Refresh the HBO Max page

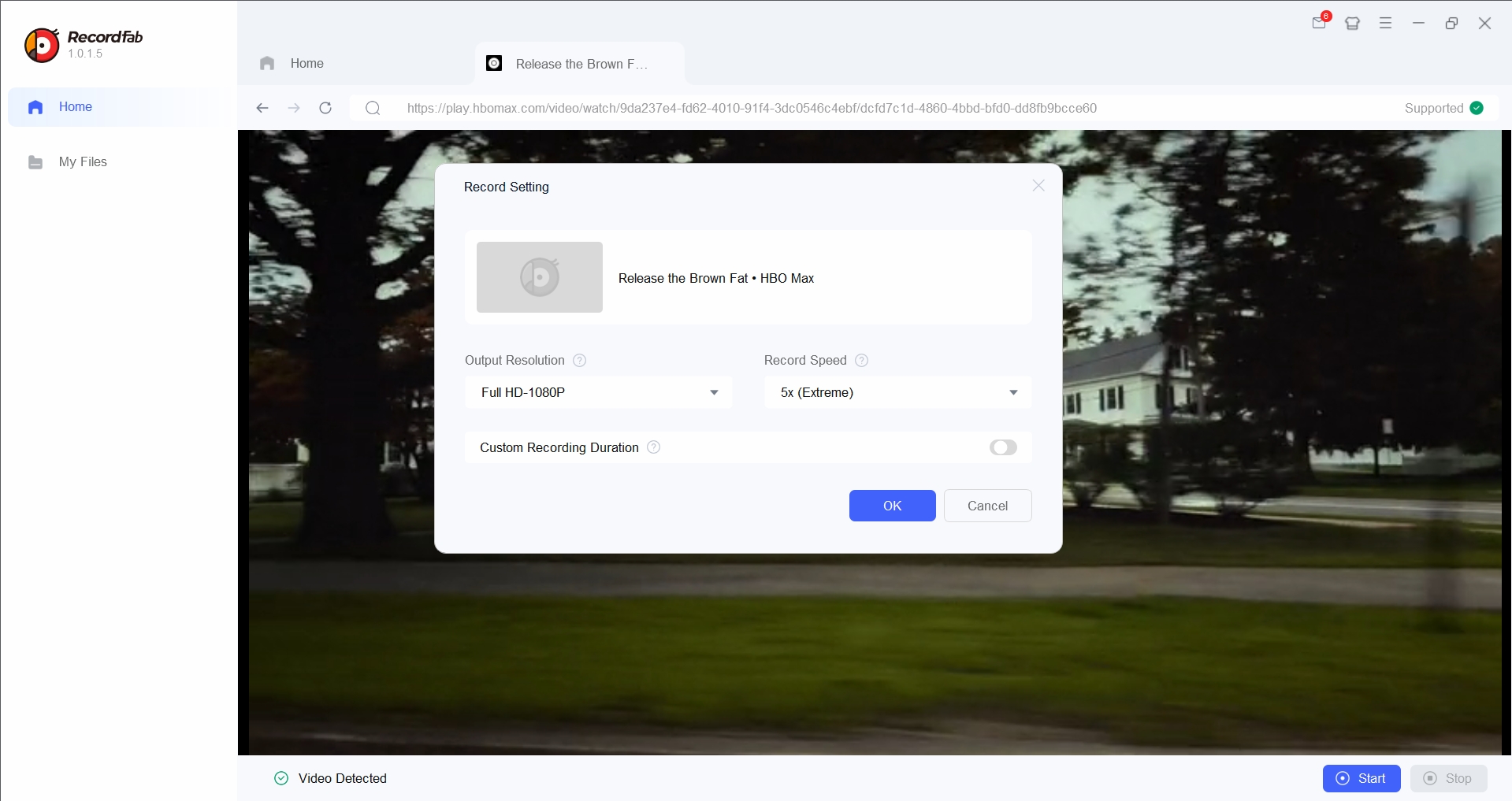(325, 108)
